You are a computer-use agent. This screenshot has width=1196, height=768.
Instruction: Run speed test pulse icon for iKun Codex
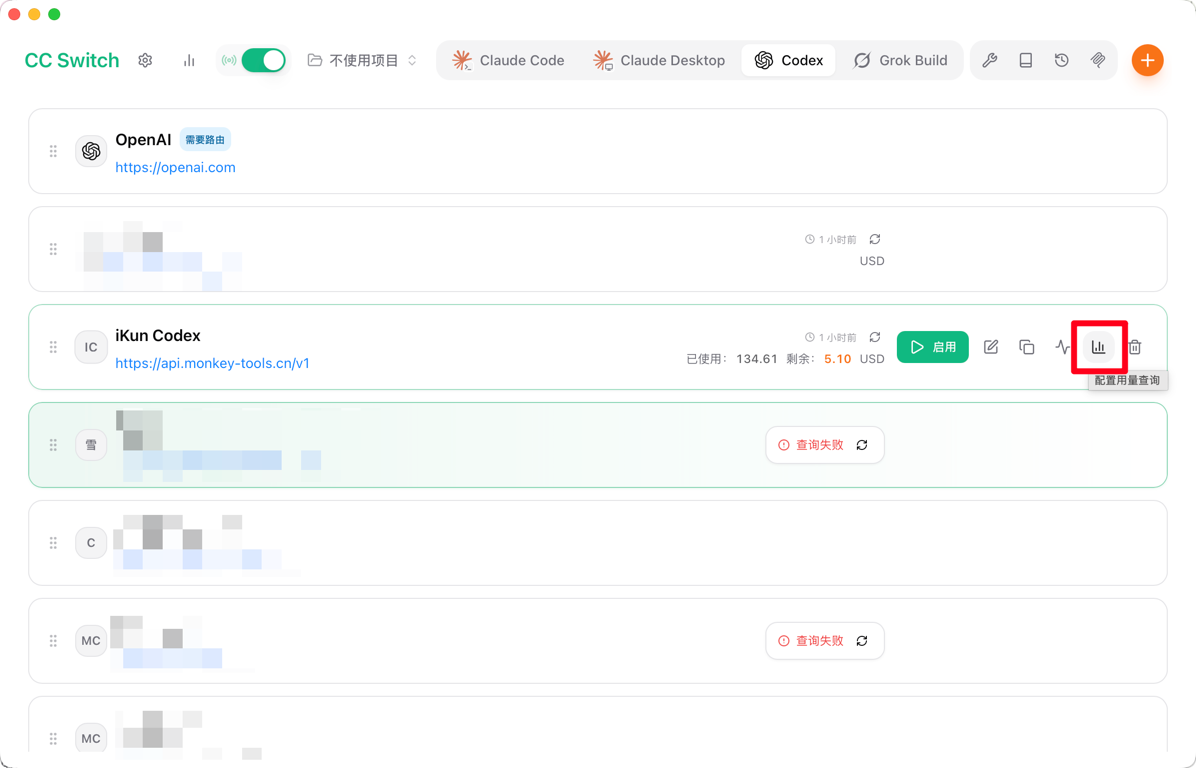(x=1063, y=347)
